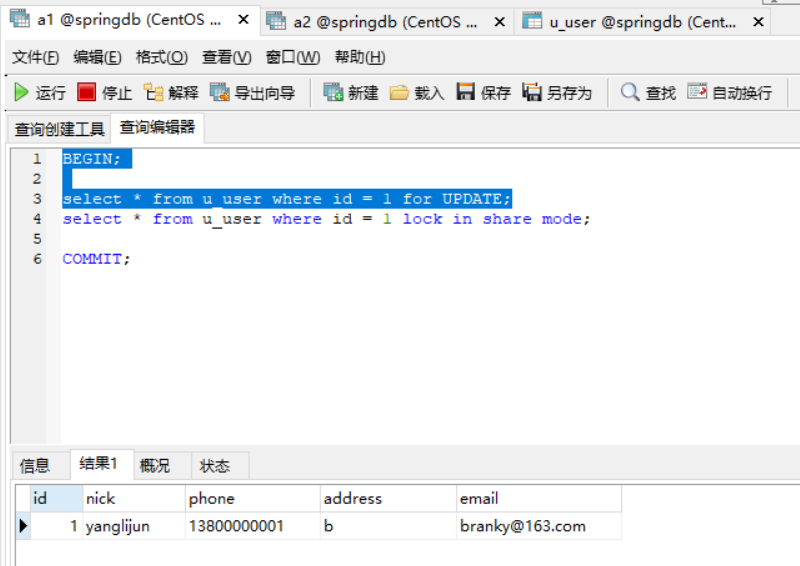Click the u_user table tab icon
This screenshot has height=566, width=800.
[532, 21]
